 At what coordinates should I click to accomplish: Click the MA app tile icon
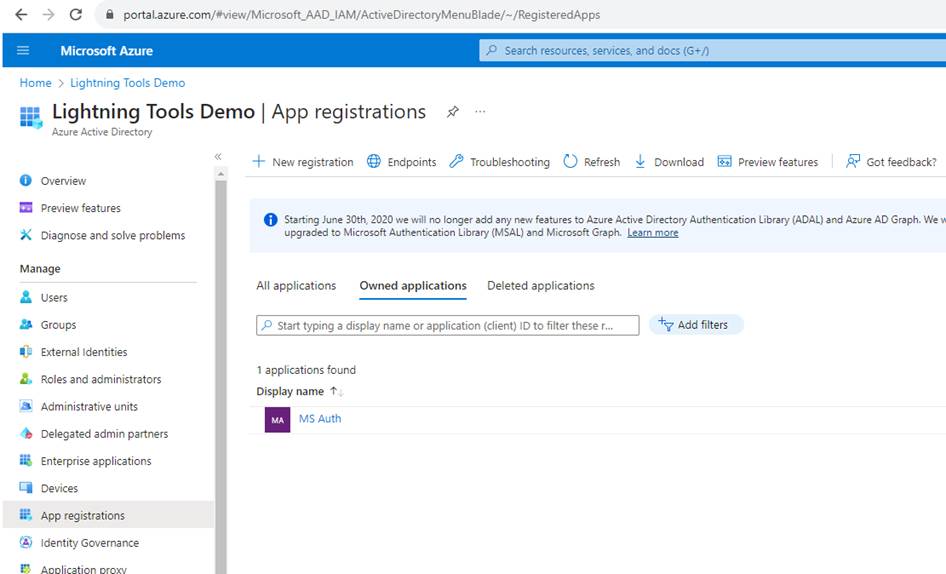(277, 419)
